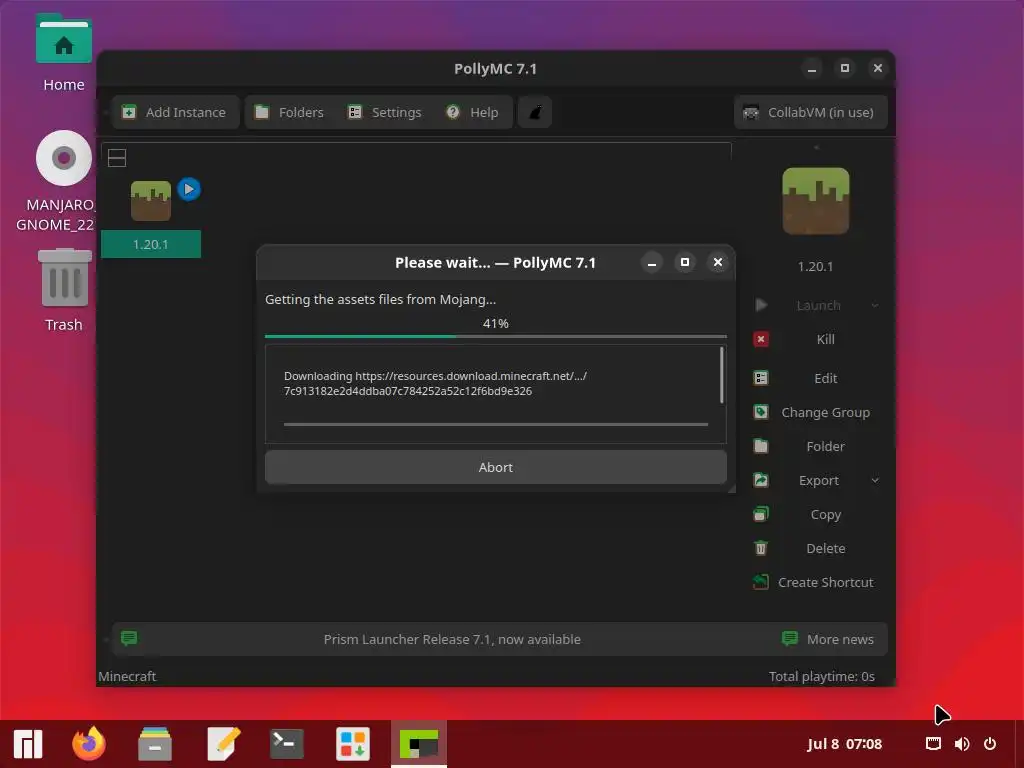Click the Export arrow icon

(x=761, y=480)
